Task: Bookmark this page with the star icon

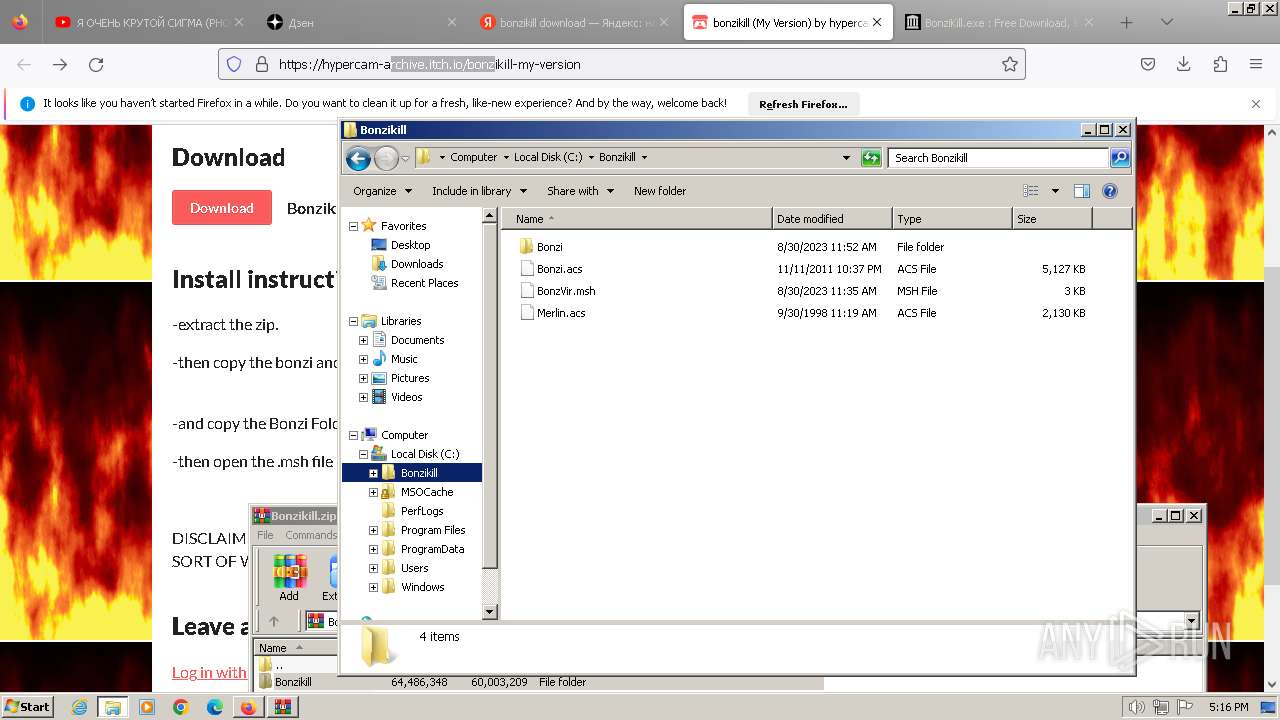Action: coord(1010,64)
